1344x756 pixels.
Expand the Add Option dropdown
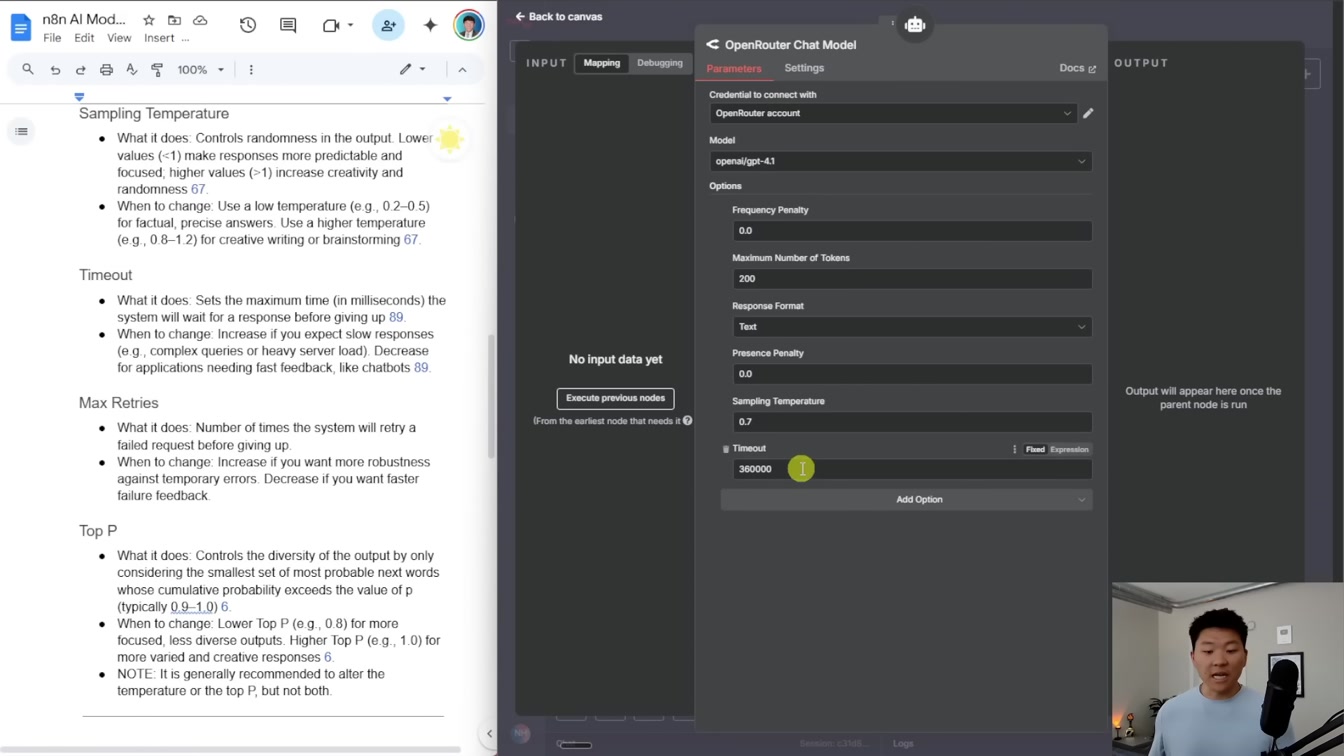(x=906, y=499)
